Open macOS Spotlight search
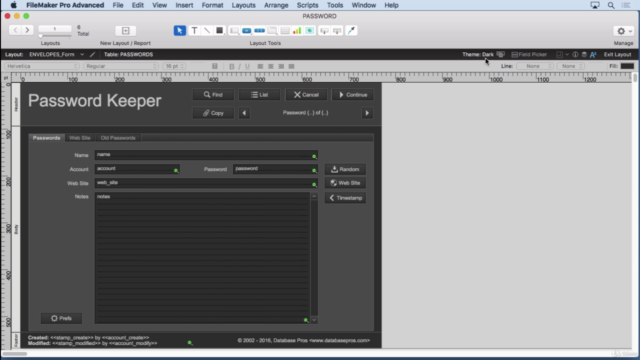The image size is (640, 360). [611, 5]
